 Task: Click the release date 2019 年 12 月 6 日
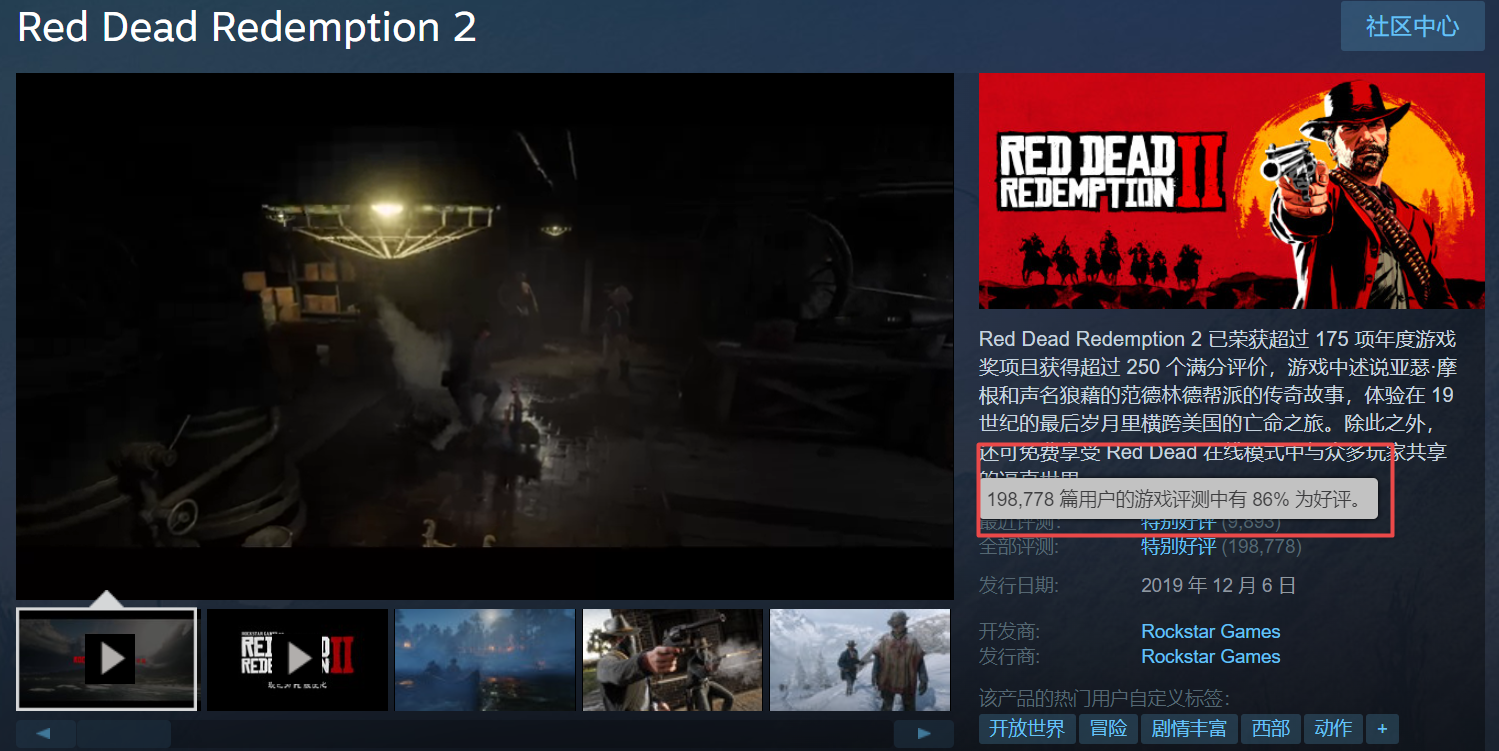pyautogui.click(x=1218, y=585)
